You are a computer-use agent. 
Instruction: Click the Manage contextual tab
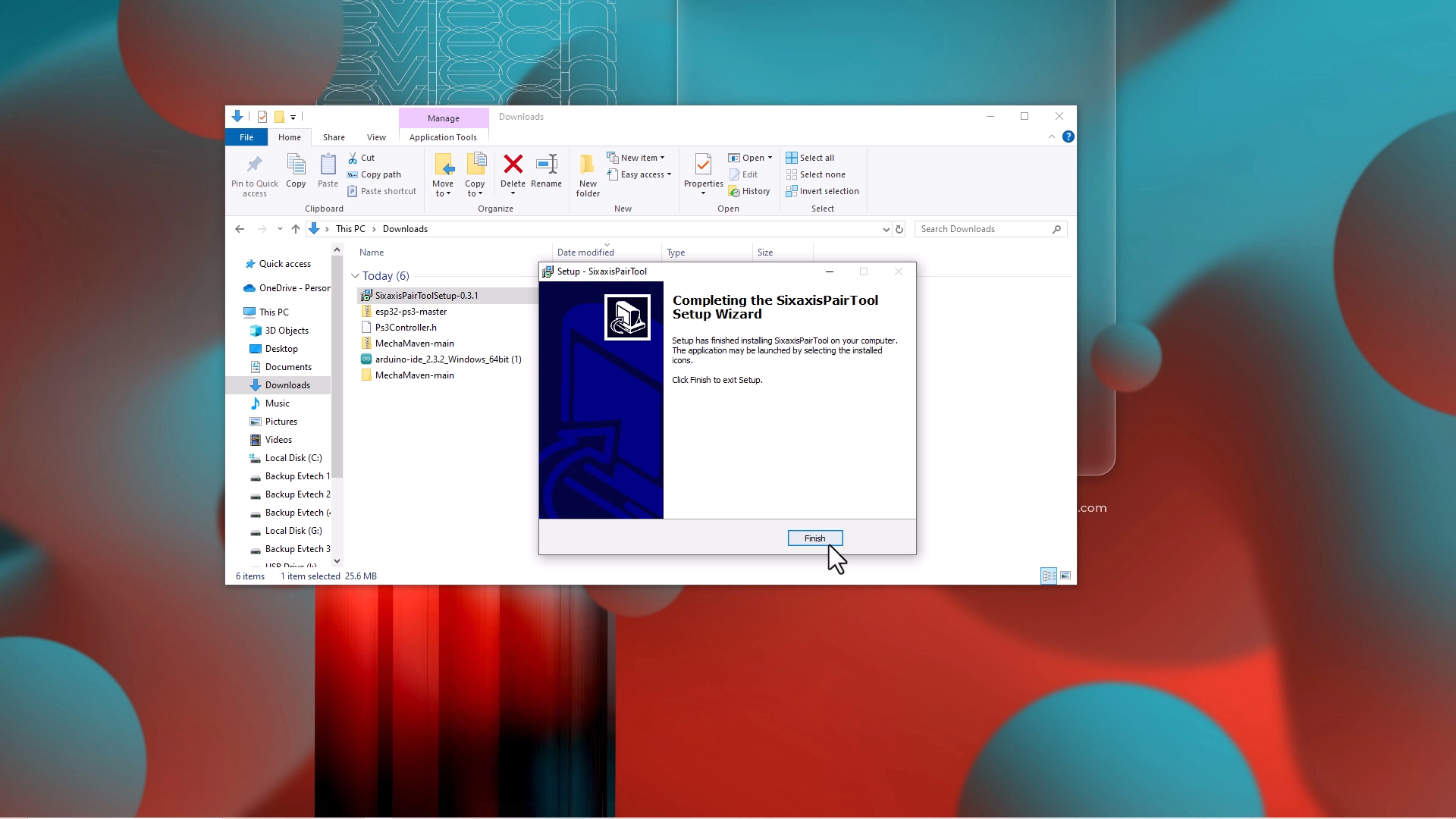(443, 118)
